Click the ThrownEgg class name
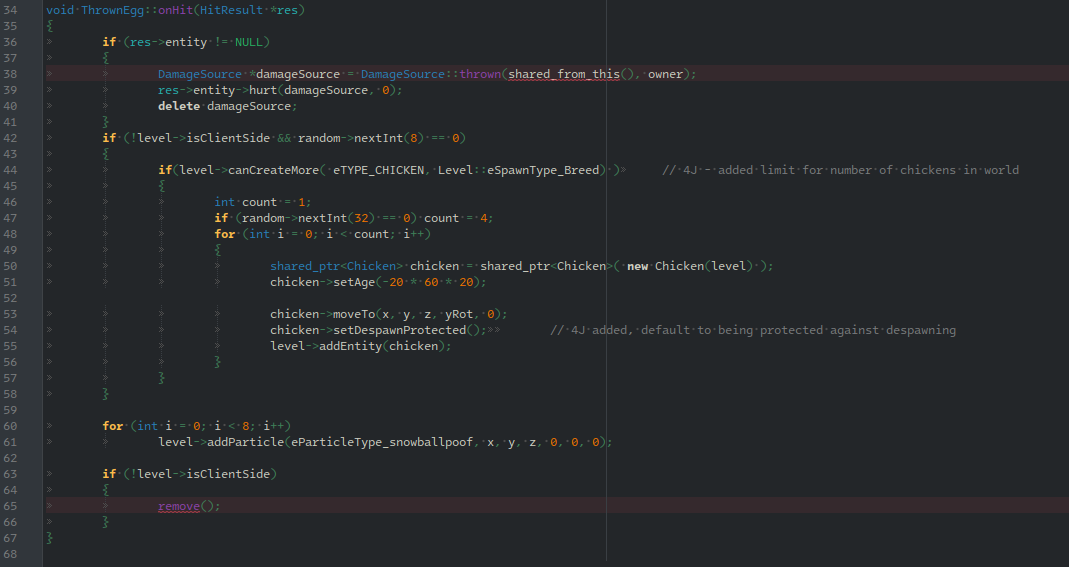This screenshot has height=567, width=1069. tap(112, 10)
